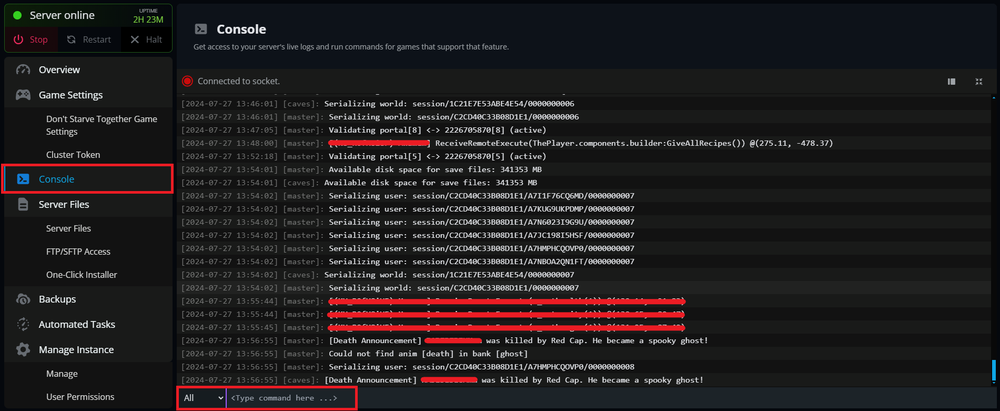The height and width of the screenshot is (411, 1000).
Task: Click the Automated Tasks icon
Action: tap(23, 324)
